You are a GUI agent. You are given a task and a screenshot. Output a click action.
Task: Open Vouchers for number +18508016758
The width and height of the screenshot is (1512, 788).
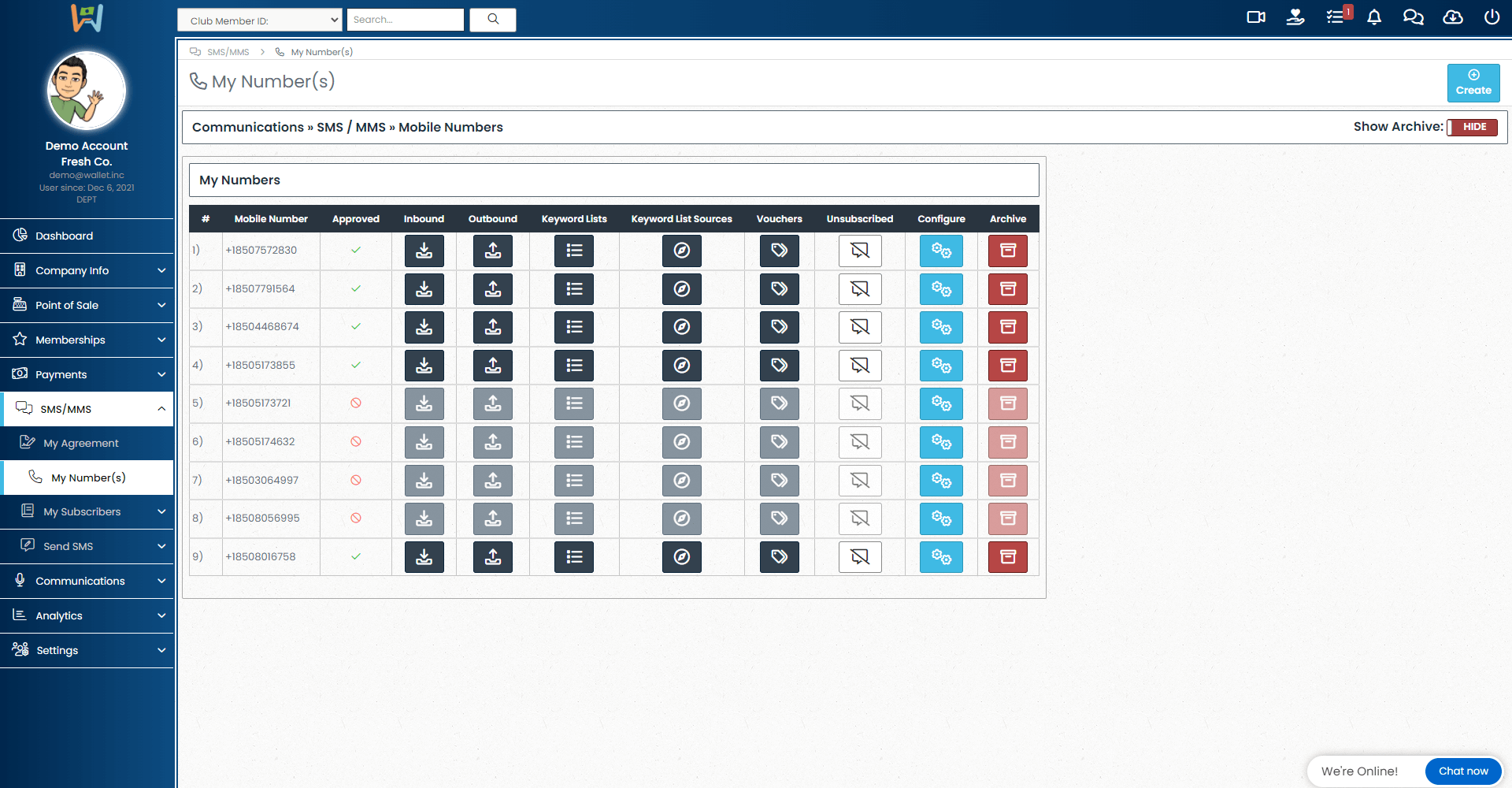[x=779, y=557]
